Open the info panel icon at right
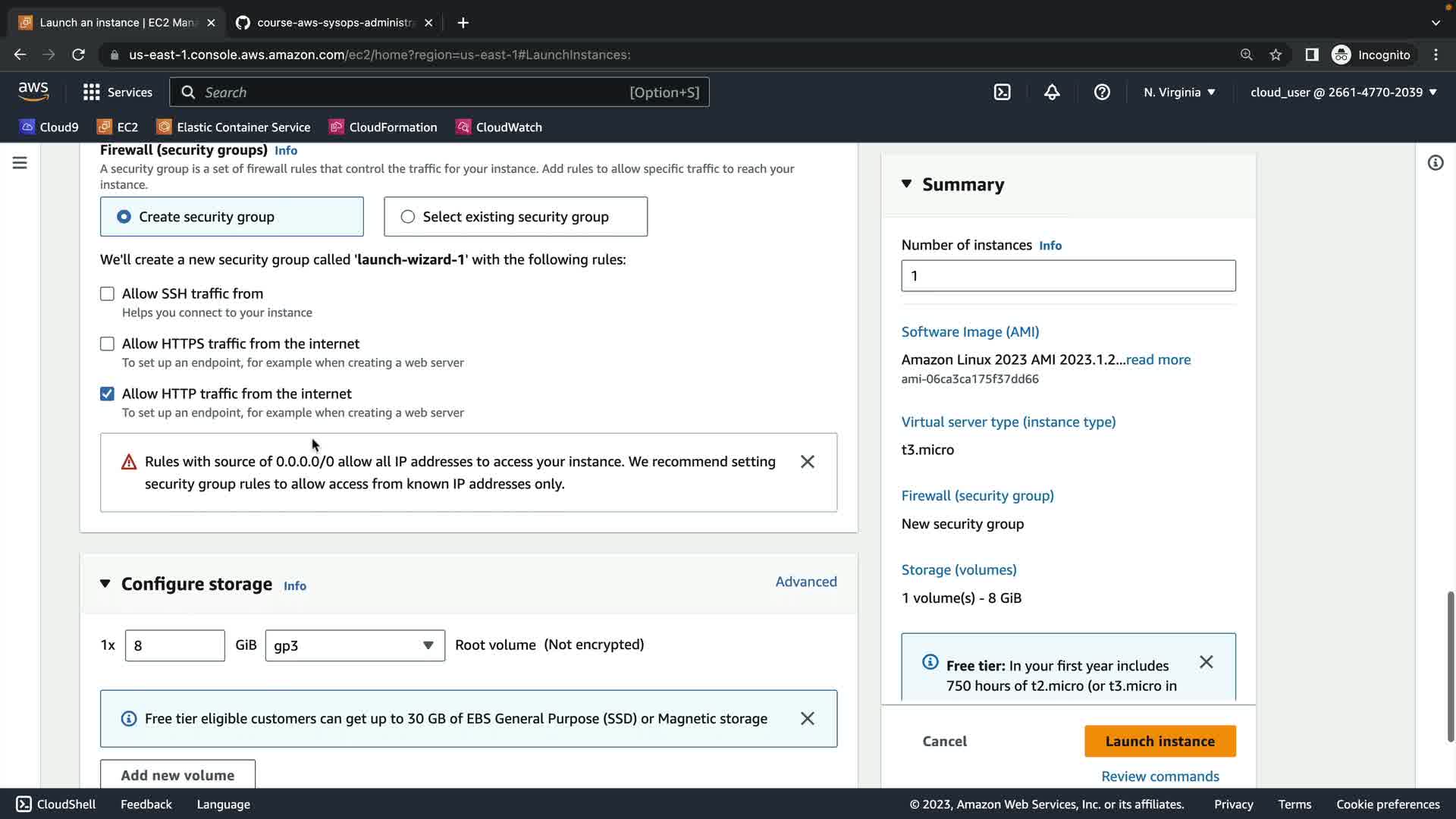The width and height of the screenshot is (1456, 819). pos(1435,163)
